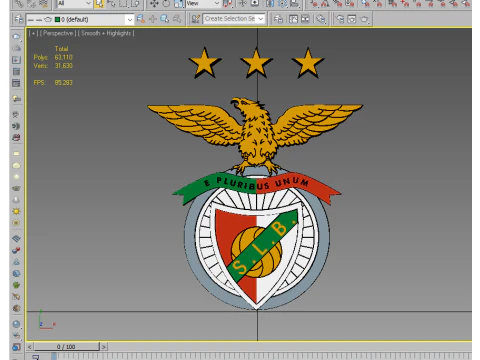Open the [Perspective] viewport label menu
Image resolution: width=480 pixels, height=360 pixels.
point(58,33)
